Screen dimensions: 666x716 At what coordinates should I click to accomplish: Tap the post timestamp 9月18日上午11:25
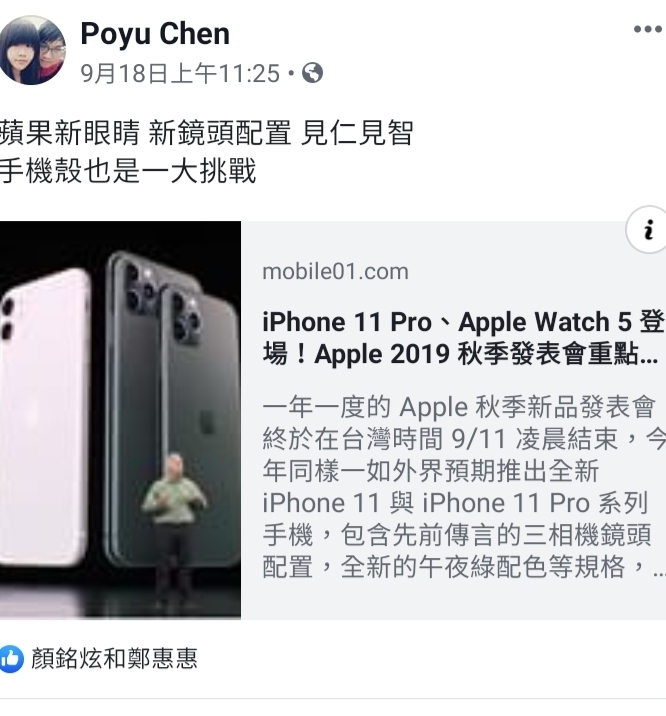pyautogui.click(x=180, y=73)
